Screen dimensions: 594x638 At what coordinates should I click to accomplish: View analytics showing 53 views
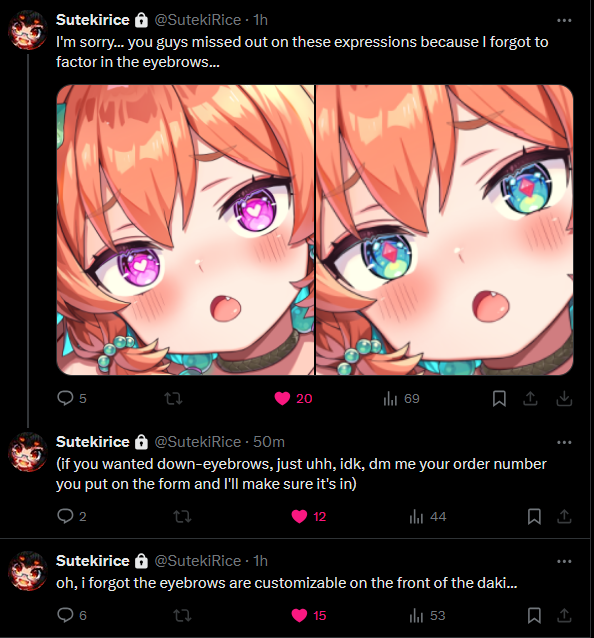click(x=427, y=615)
